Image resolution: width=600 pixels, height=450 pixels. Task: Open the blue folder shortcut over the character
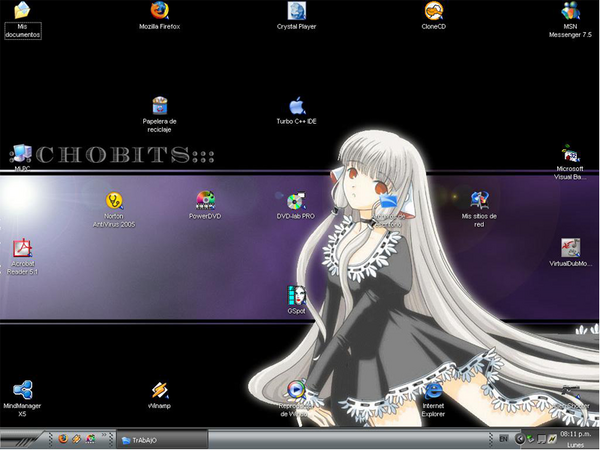click(x=389, y=201)
